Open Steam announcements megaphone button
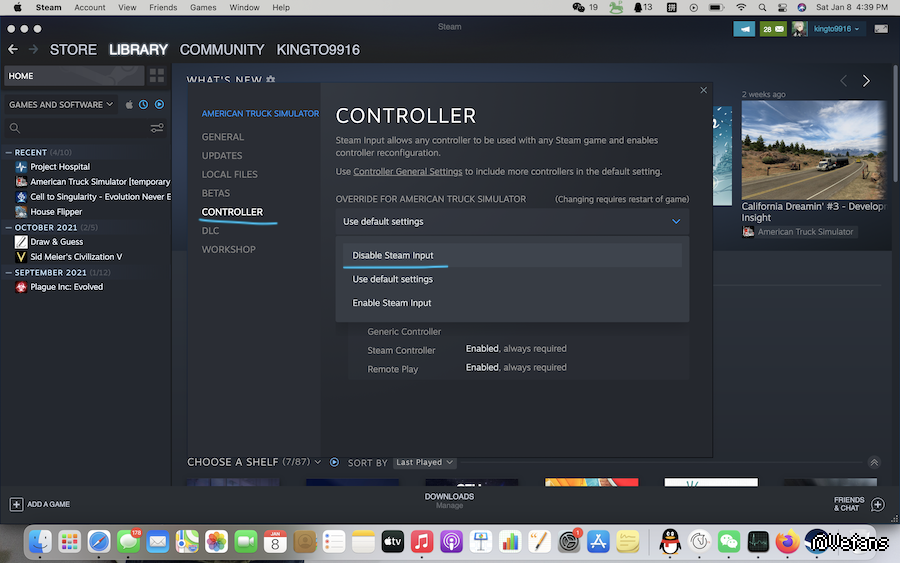This screenshot has width=900, height=563. click(x=744, y=29)
